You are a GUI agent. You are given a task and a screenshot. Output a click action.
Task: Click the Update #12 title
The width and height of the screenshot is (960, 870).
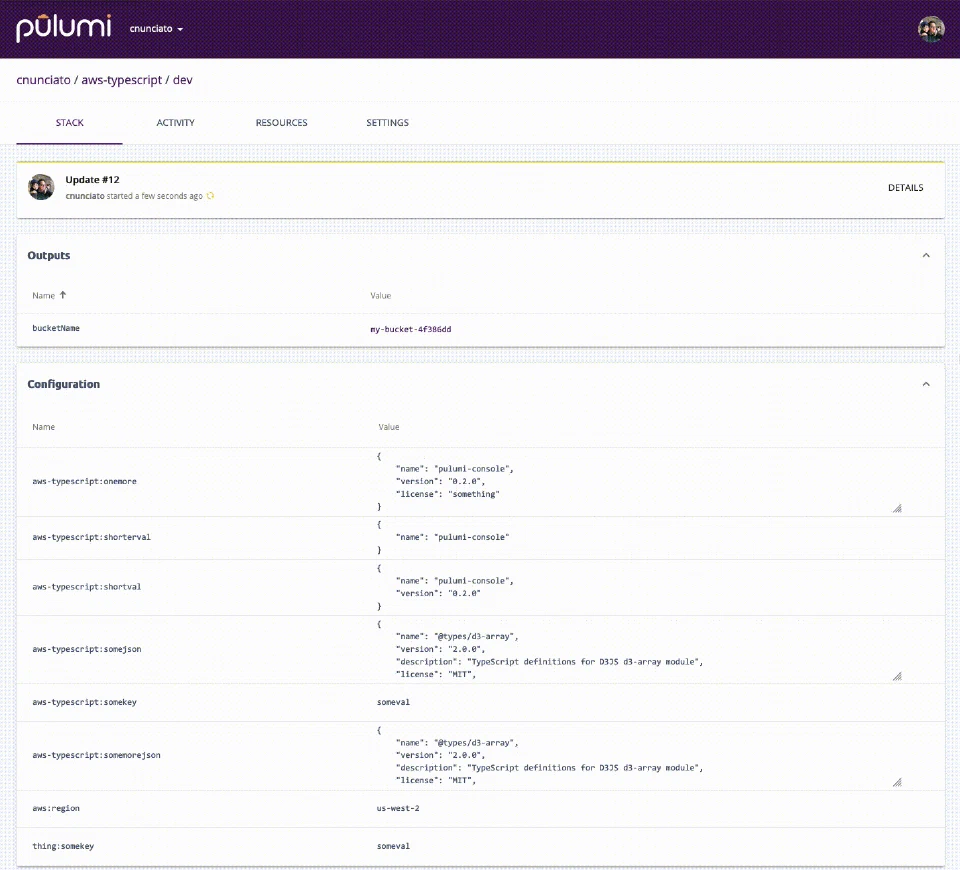pyautogui.click(x=92, y=179)
